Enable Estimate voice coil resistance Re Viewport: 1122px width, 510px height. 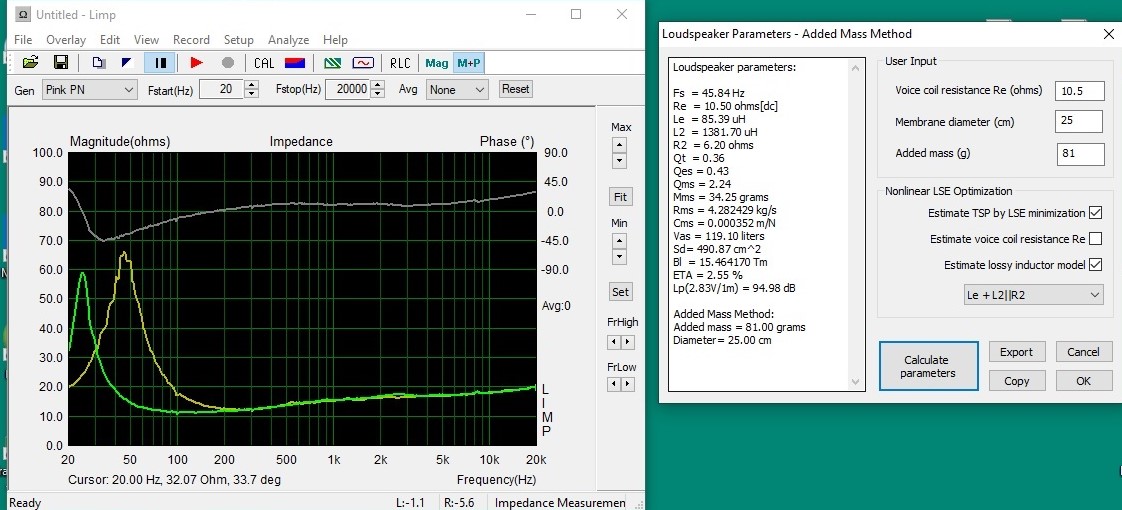pyautogui.click(x=1095, y=238)
